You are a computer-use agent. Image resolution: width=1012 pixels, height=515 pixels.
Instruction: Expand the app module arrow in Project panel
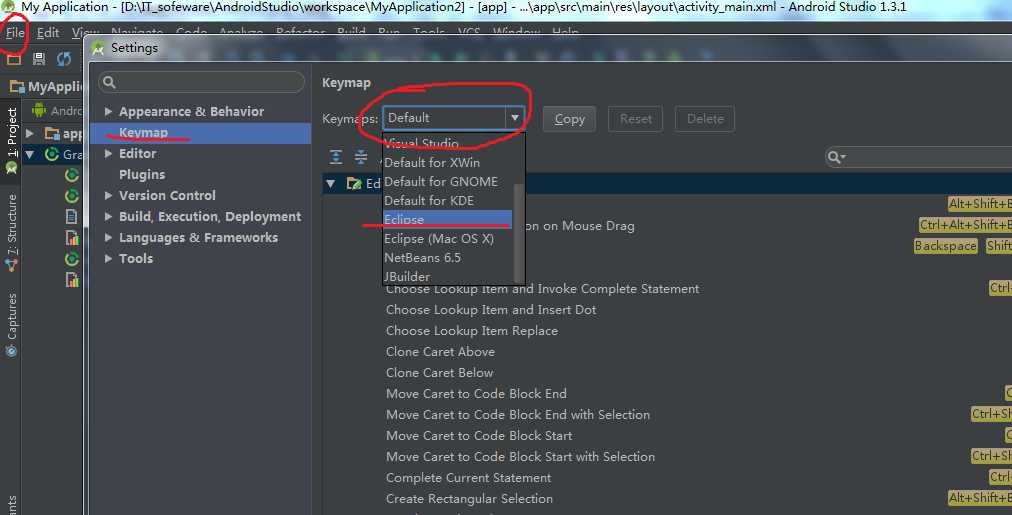(30, 134)
